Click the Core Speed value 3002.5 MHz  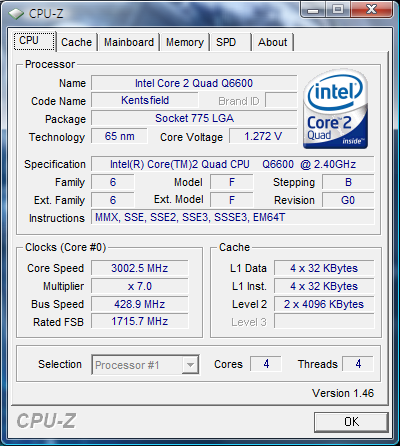point(140,268)
